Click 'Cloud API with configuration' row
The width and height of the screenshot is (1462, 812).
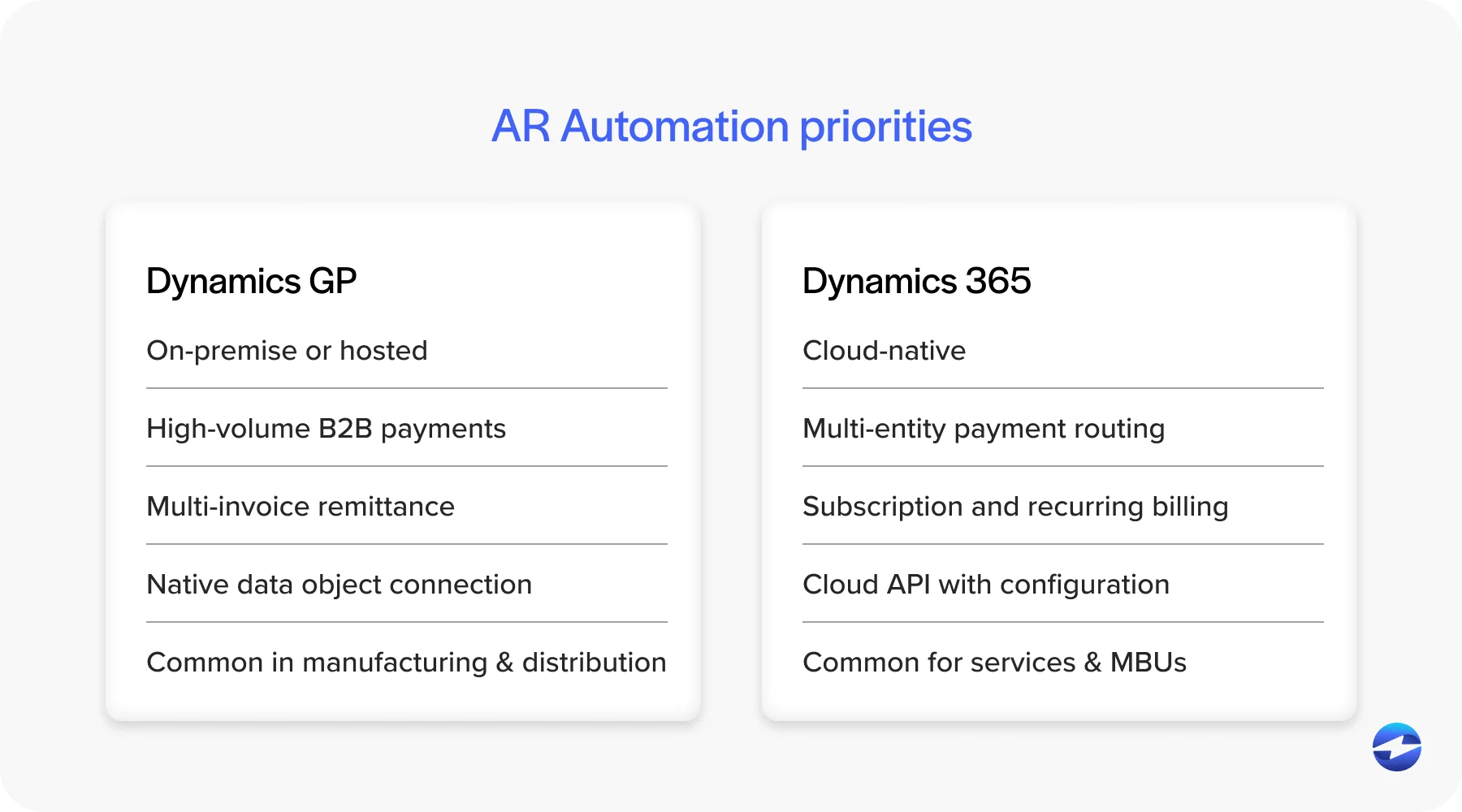[1063, 584]
